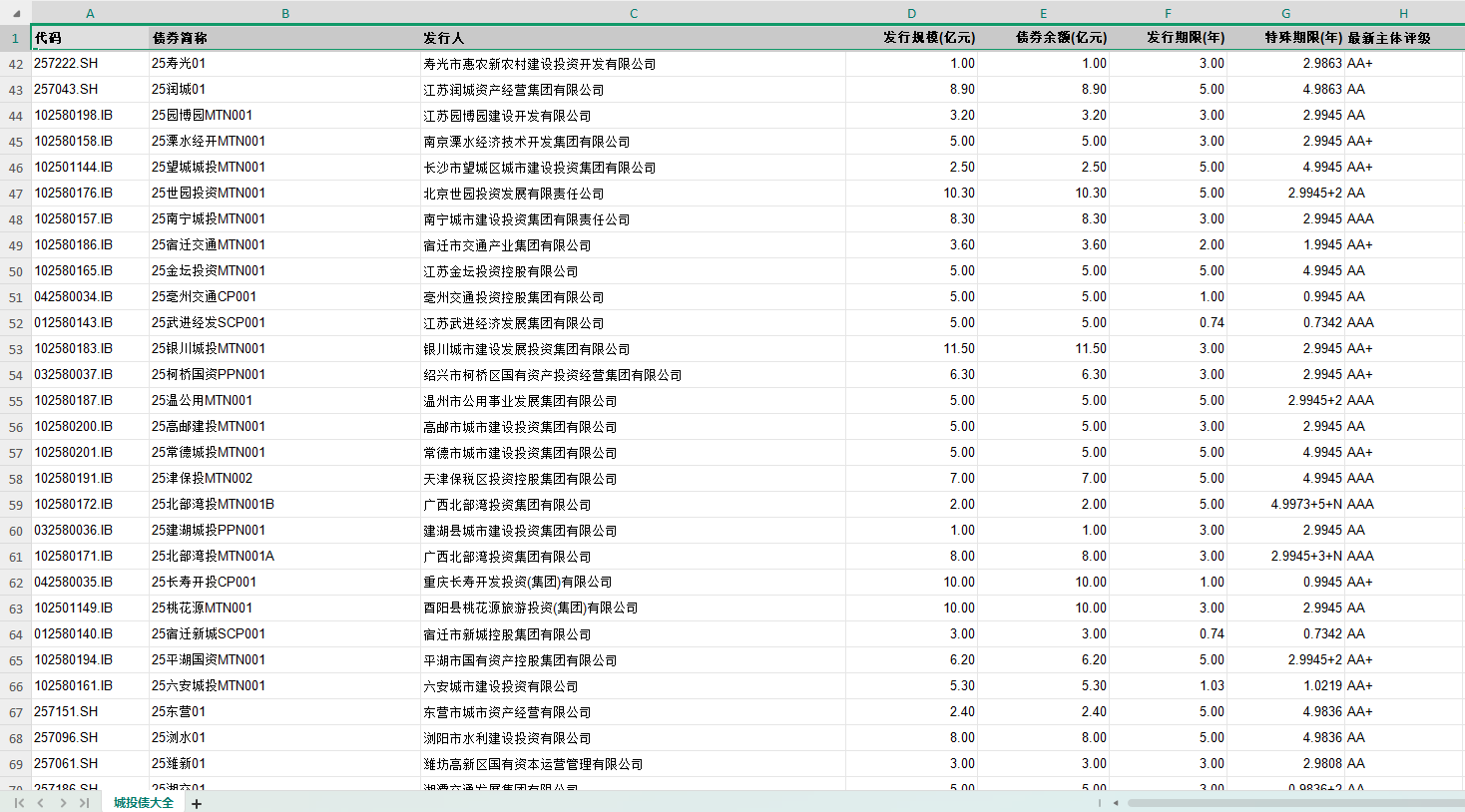This screenshot has height=812, width=1465.
Task: Click previous sheet navigation arrow
Action: point(41,803)
